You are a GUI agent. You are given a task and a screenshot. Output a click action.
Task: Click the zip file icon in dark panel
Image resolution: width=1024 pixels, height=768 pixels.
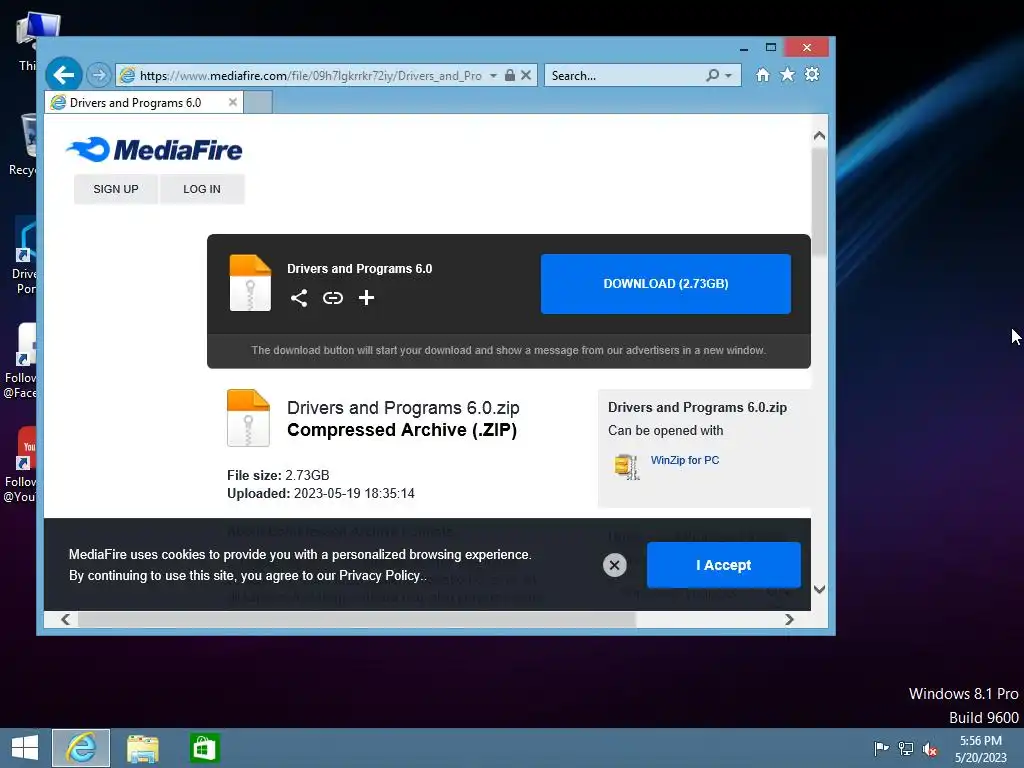pos(250,283)
